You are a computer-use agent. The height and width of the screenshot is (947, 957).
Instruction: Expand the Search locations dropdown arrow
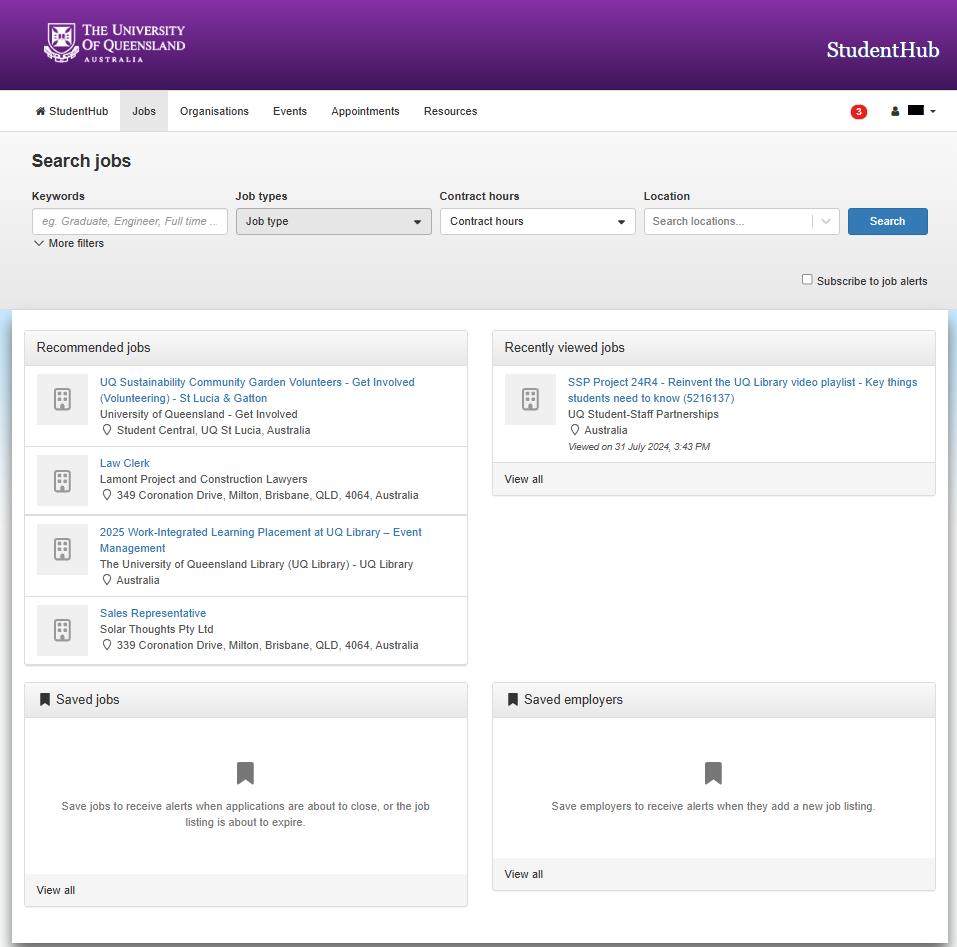pyautogui.click(x=826, y=221)
